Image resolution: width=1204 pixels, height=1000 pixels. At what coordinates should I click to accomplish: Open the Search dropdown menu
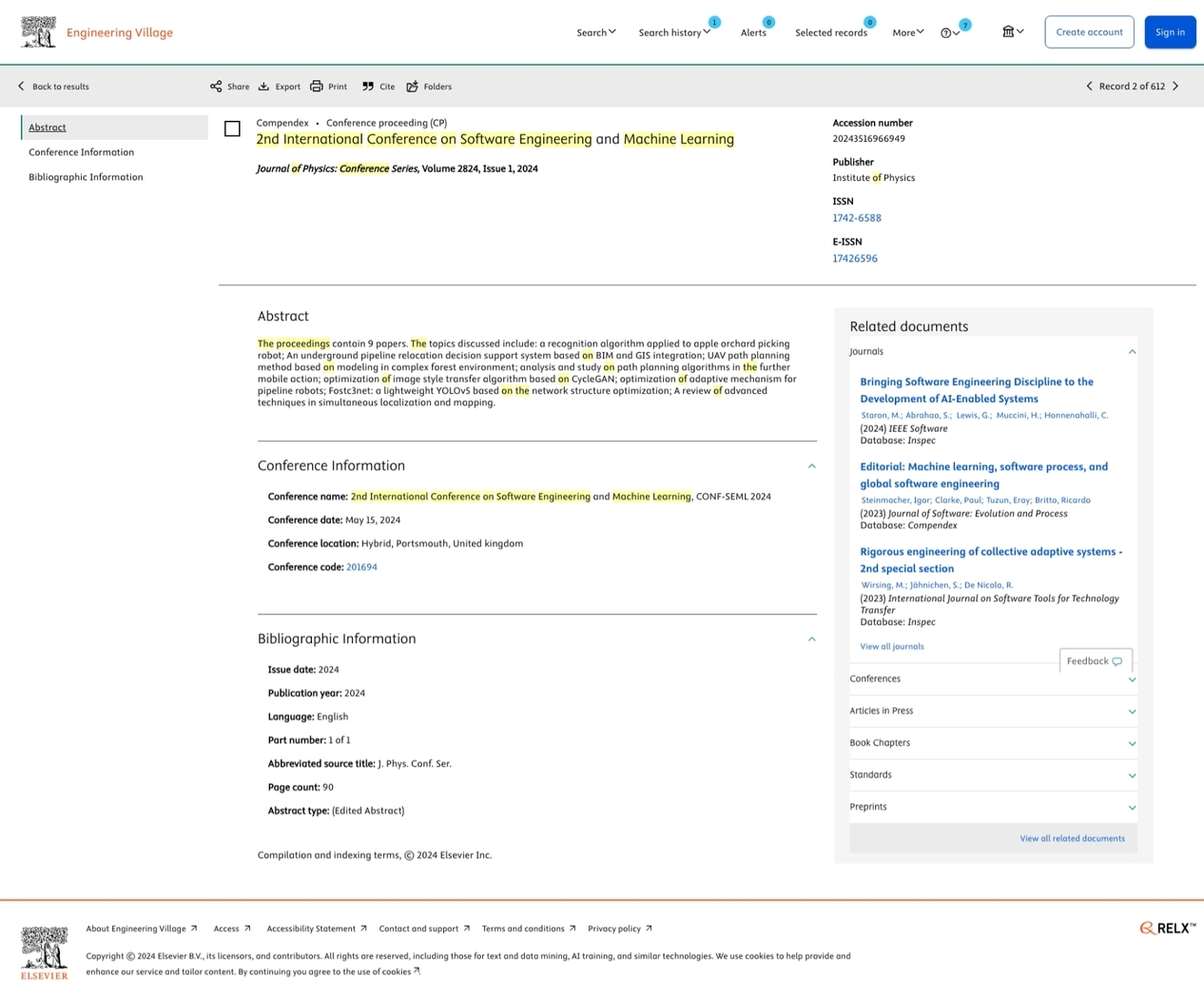point(595,32)
